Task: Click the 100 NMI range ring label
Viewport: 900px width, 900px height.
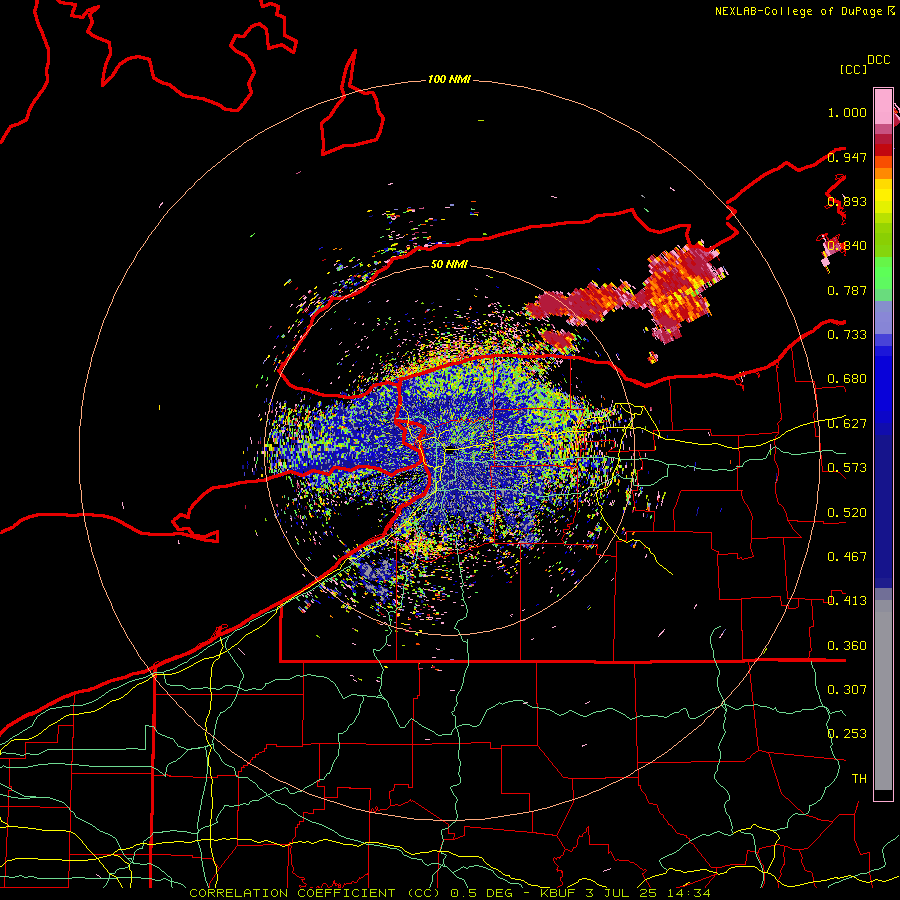Action: coord(449,79)
